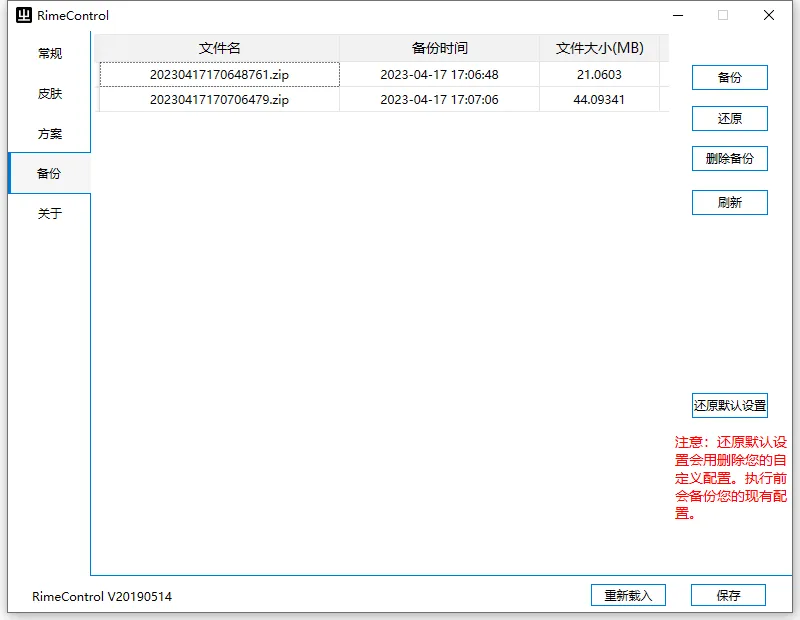Click the 保存 button
Viewport: 800px width, 620px height.
tap(728, 595)
